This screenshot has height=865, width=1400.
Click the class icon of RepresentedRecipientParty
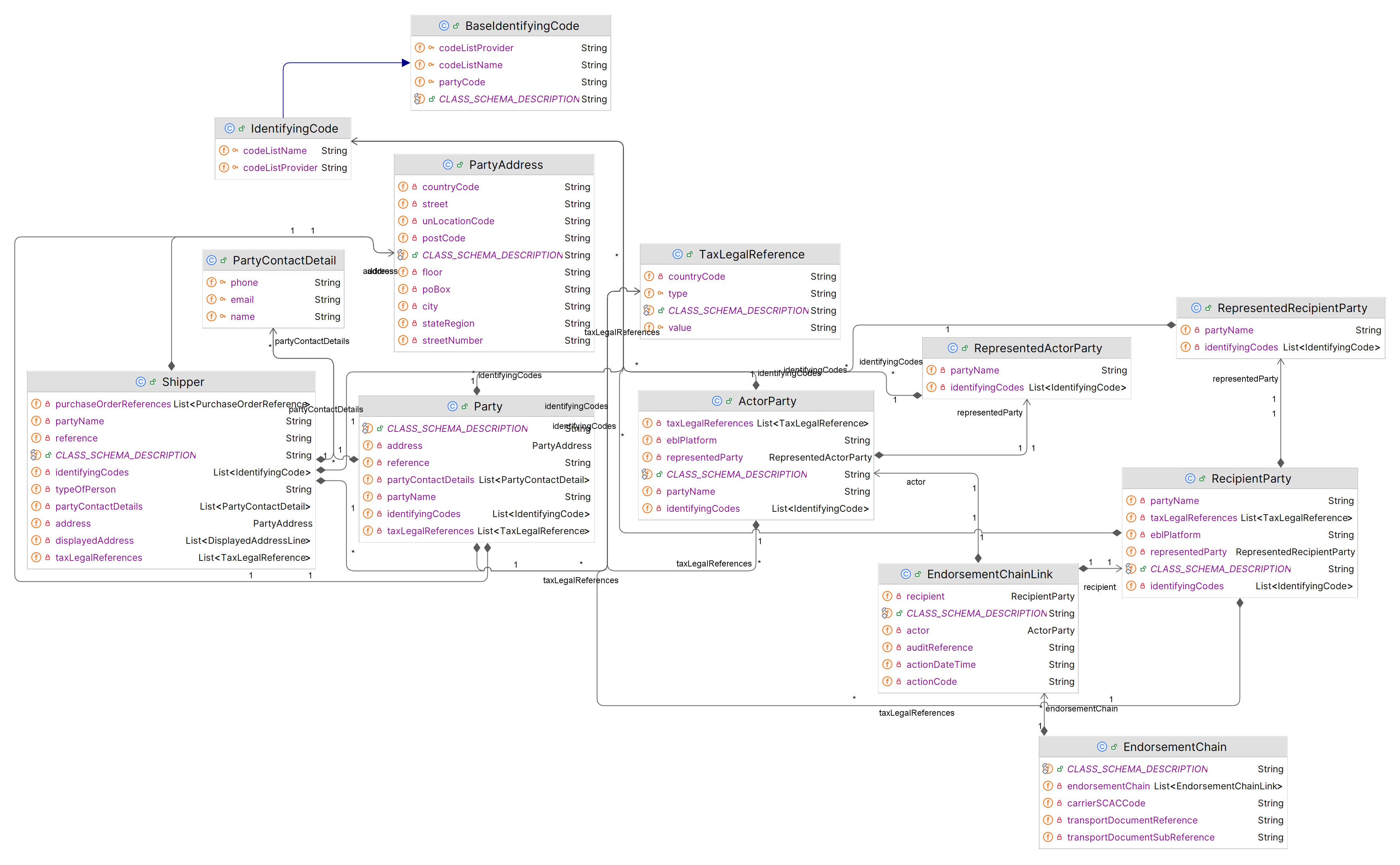(x=1196, y=308)
